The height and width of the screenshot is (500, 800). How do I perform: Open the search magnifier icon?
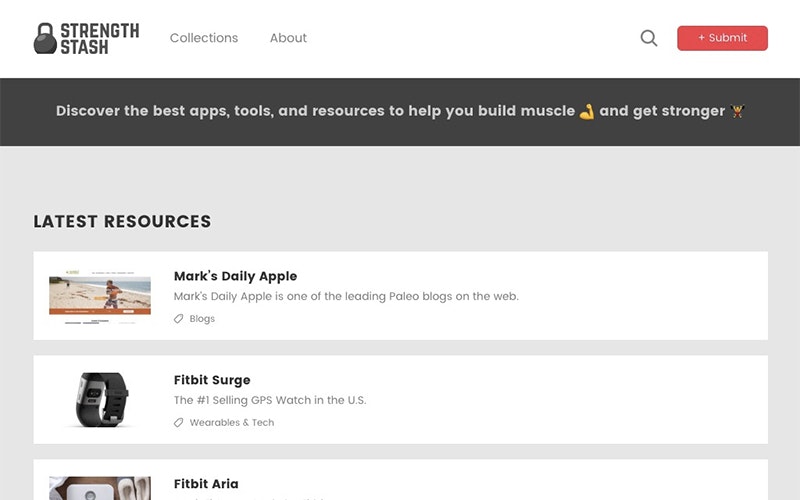pos(649,38)
